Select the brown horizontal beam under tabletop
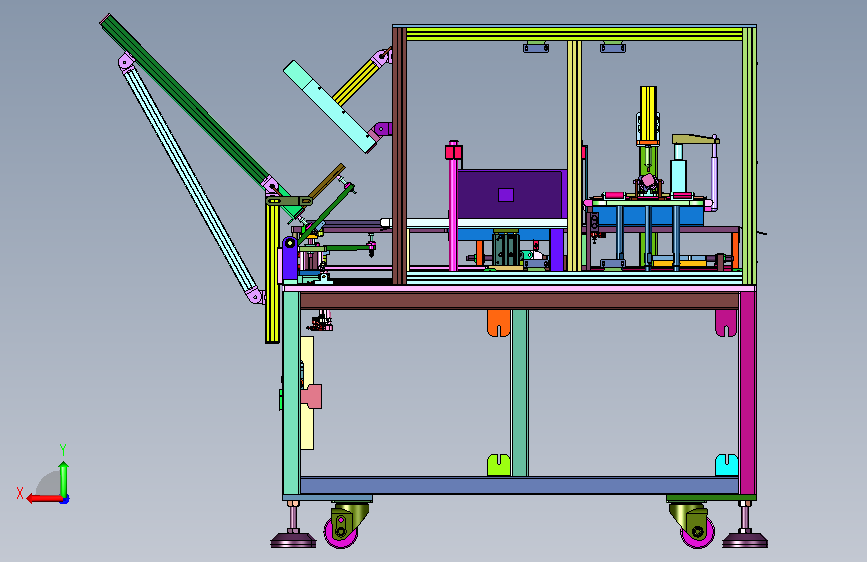 (519, 301)
